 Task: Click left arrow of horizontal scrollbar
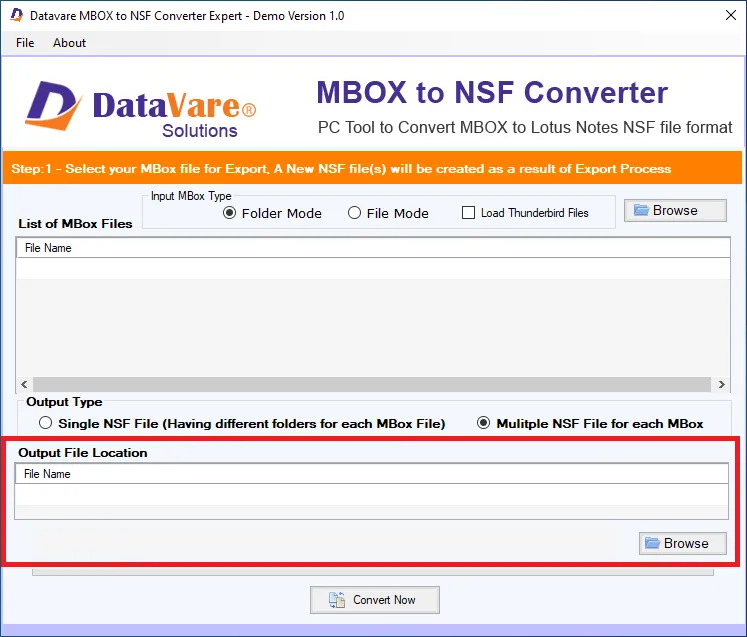[x=24, y=384]
